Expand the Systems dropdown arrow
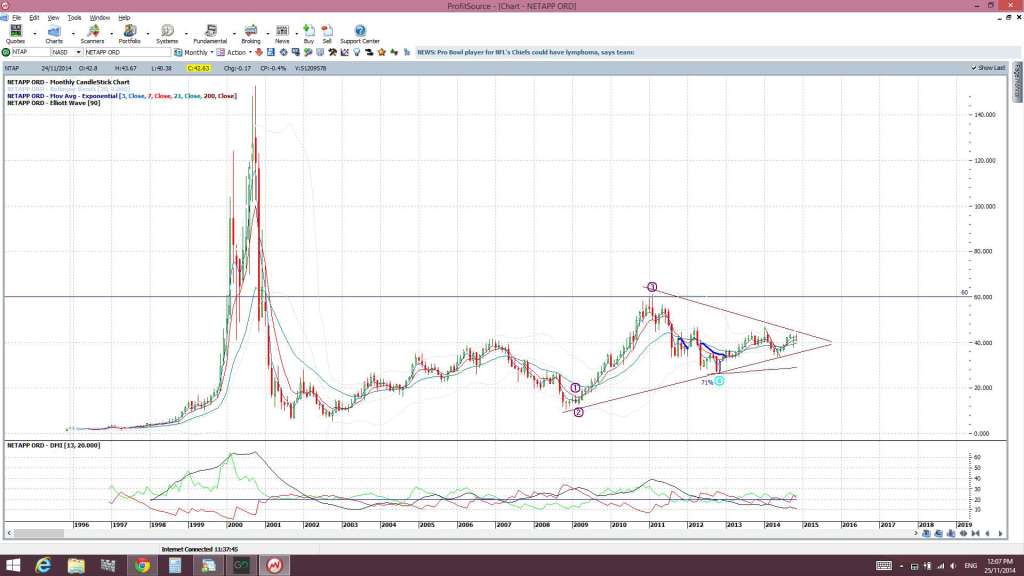This screenshot has height=576, width=1024. 186,33
